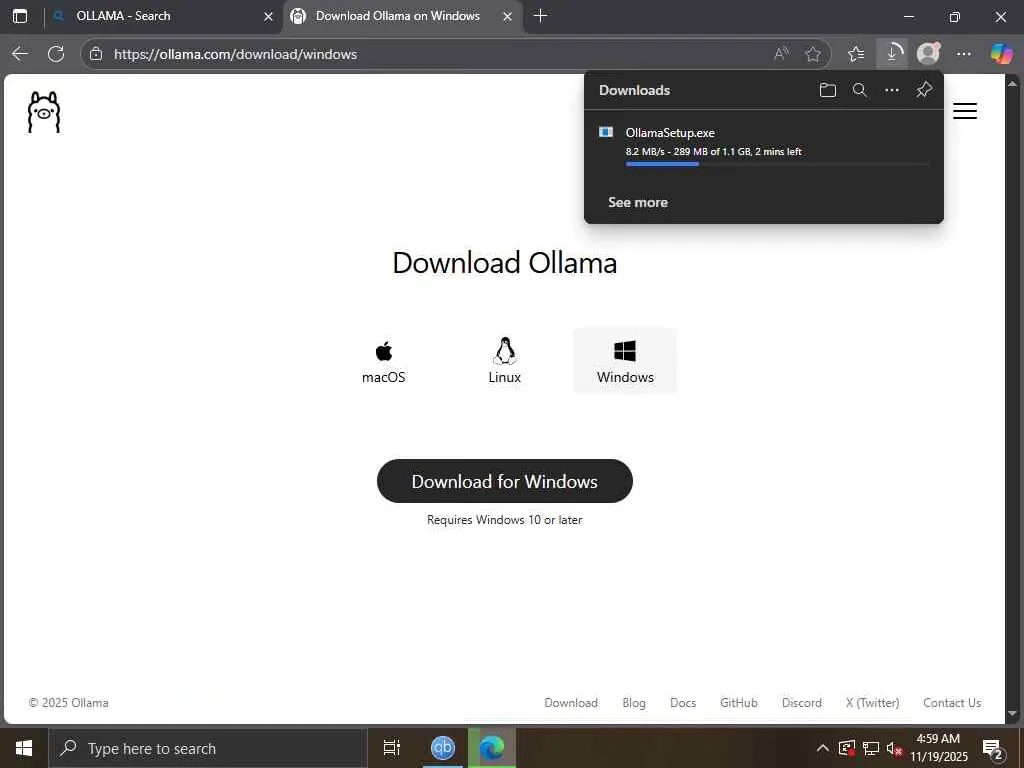This screenshot has height=768, width=1024.
Task: Click the page scrollbar down arrow
Action: pyautogui.click(x=1013, y=714)
